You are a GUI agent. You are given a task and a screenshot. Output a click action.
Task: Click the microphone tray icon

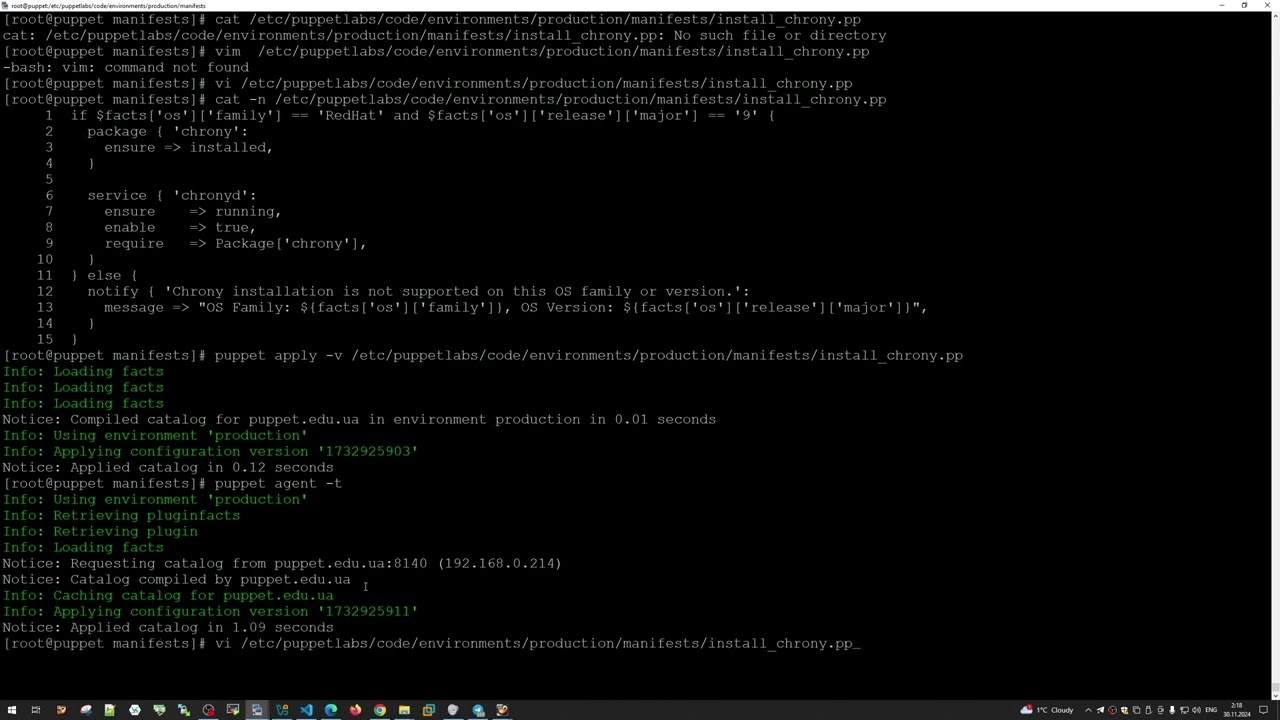pyautogui.click(x=1172, y=710)
